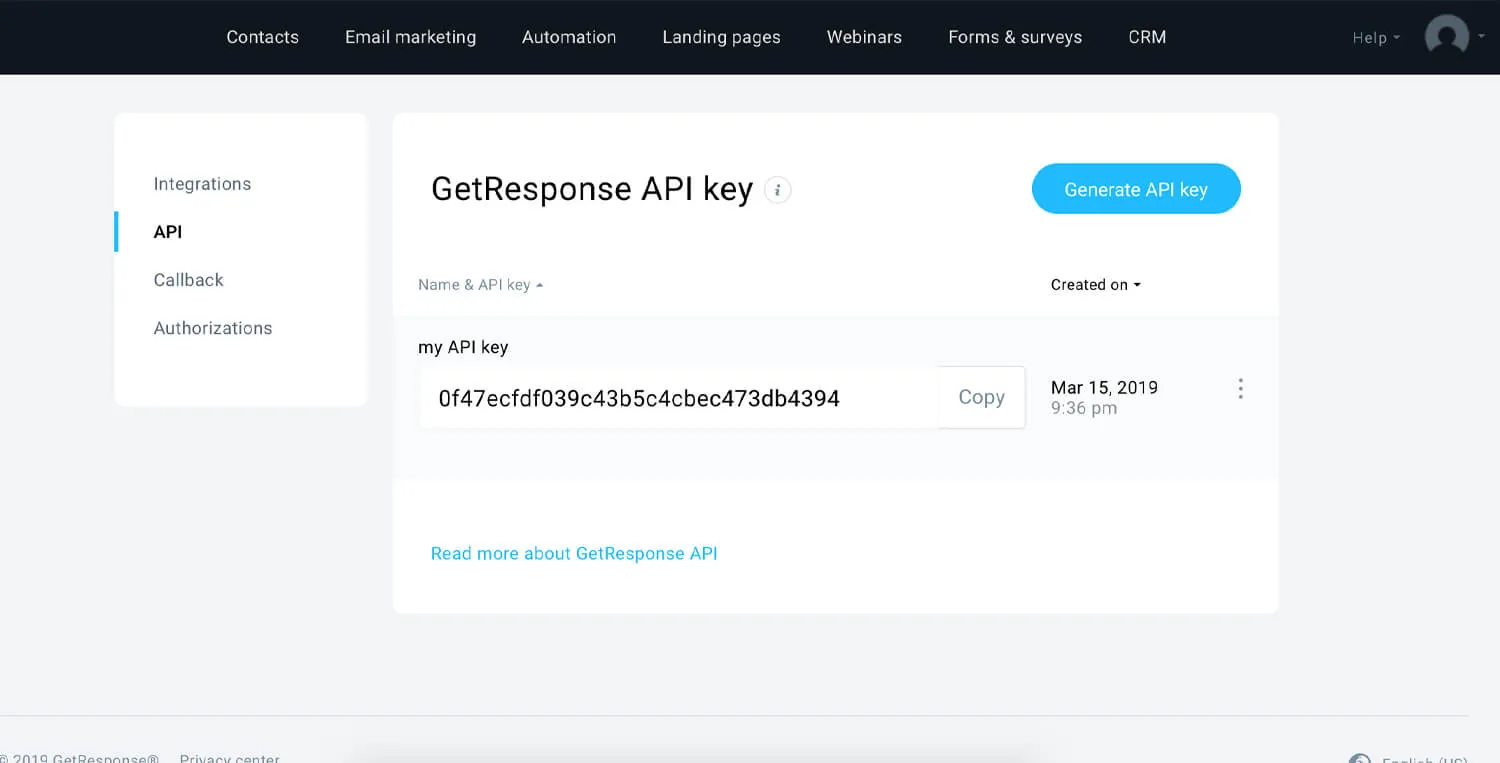Viewport: 1500px width, 763px height.
Task: Expand the Help dropdown
Action: click(x=1376, y=38)
